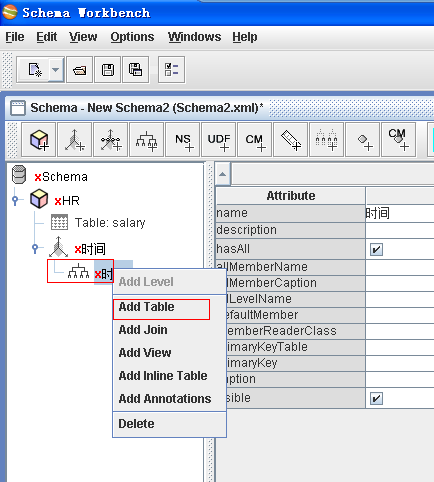This screenshot has height=482, width=434.
Task: Click the defaultMember attribute row
Action: pyautogui.click(x=295, y=315)
